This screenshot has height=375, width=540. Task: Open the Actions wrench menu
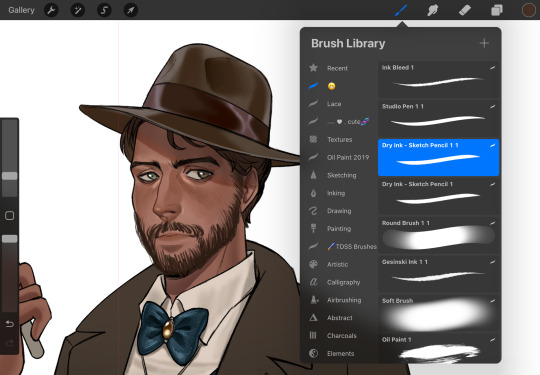tap(51, 10)
